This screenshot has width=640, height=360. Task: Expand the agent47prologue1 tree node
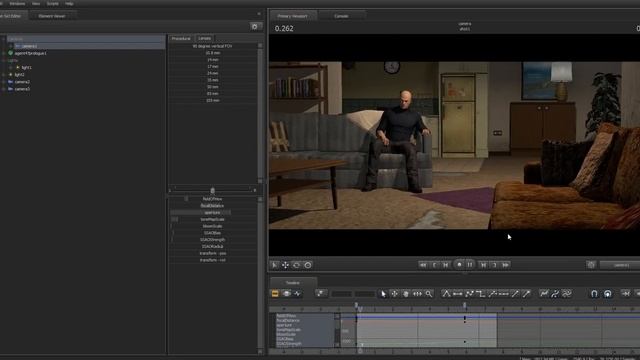pyautogui.click(x=4, y=53)
